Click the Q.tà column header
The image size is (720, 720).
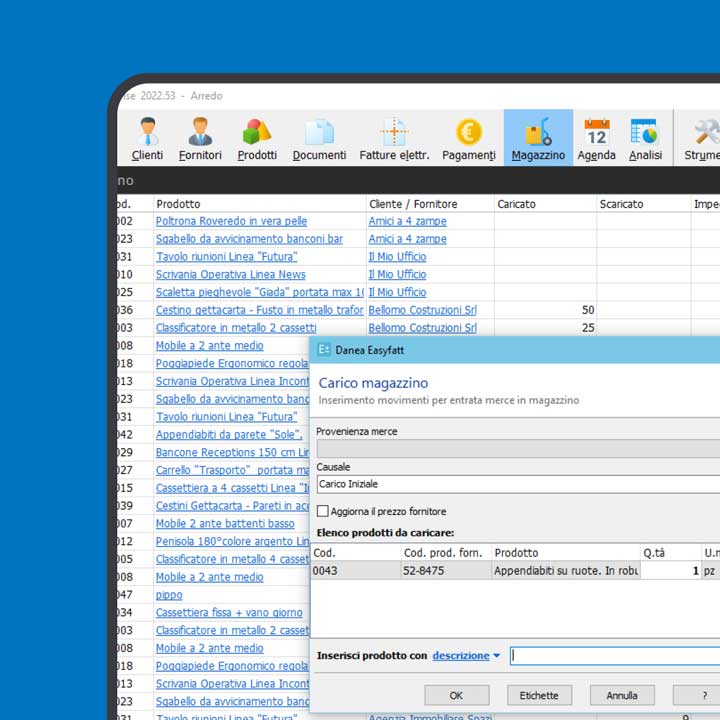[x=670, y=553]
